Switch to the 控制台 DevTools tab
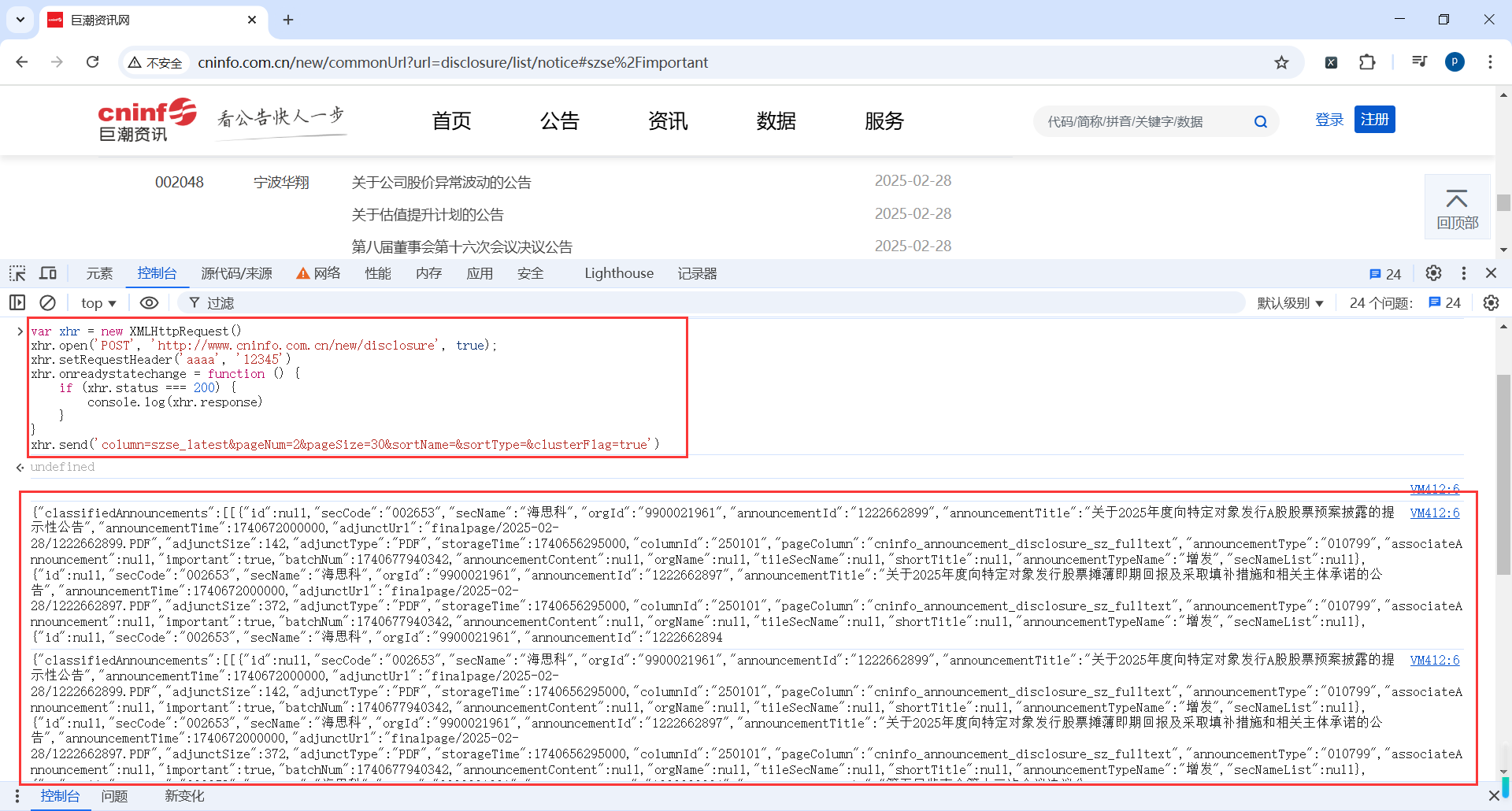The width and height of the screenshot is (1512, 811). pyautogui.click(x=157, y=273)
